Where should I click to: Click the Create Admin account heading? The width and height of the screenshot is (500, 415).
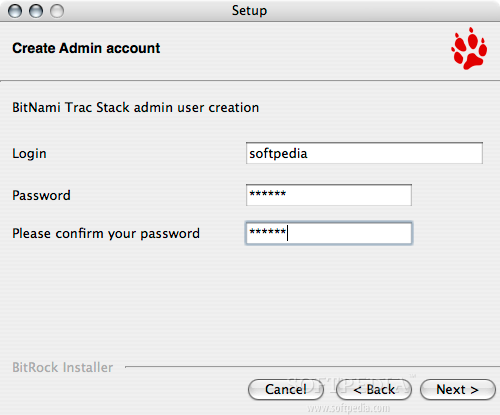86,48
